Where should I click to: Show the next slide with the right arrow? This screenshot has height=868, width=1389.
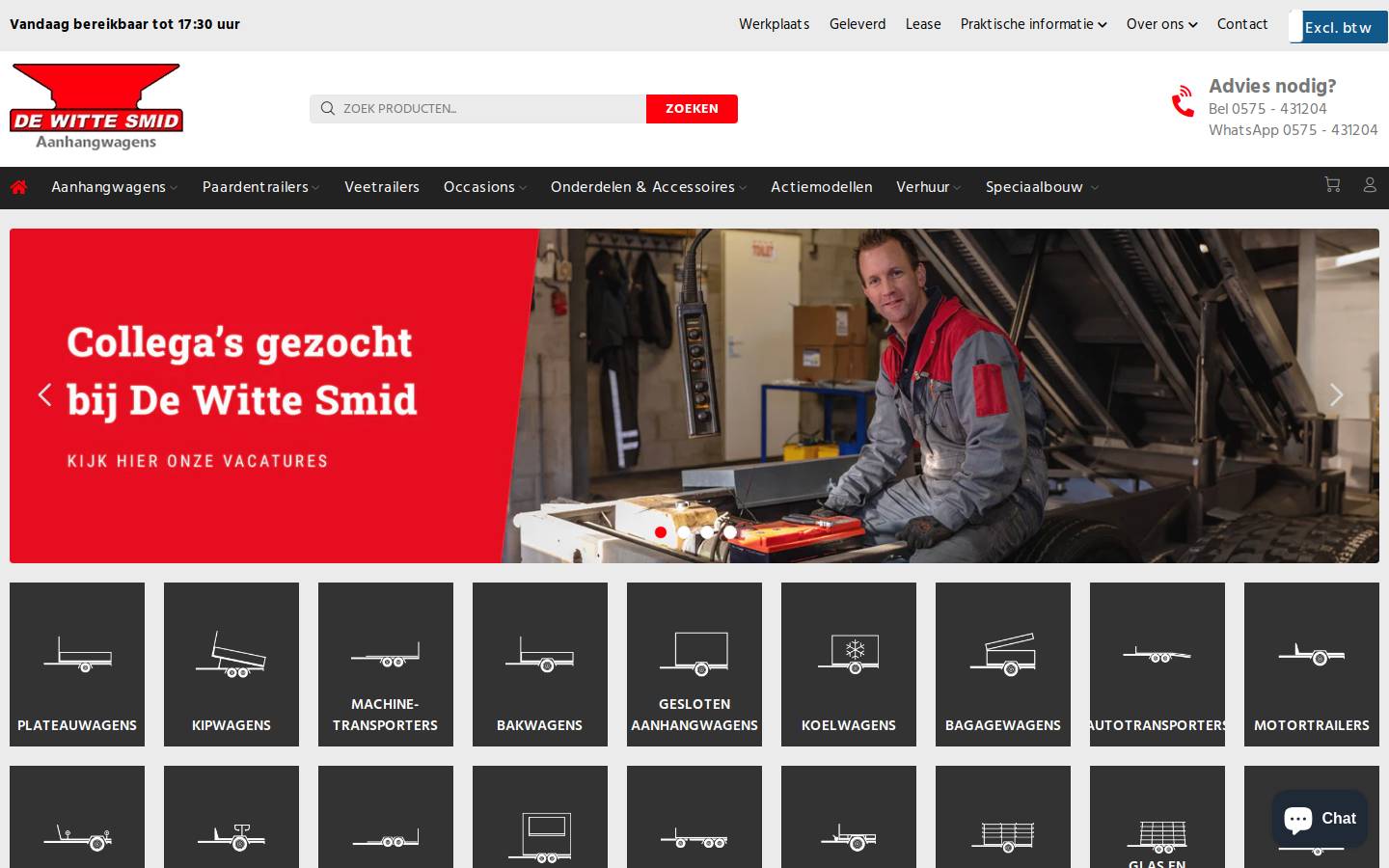click(x=1336, y=394)
